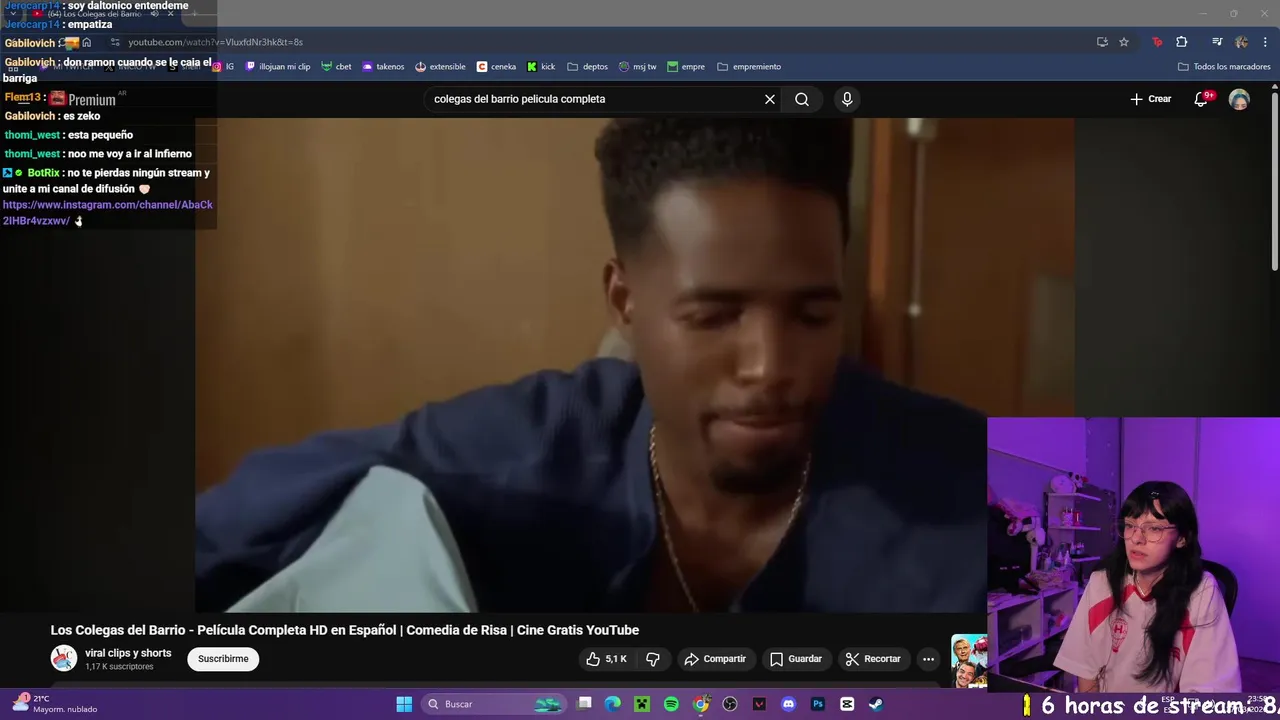This screenshot has height=720, width=1280.
Task: Expand the deptos bookmark folder
Action: click(x=588, y=67)
